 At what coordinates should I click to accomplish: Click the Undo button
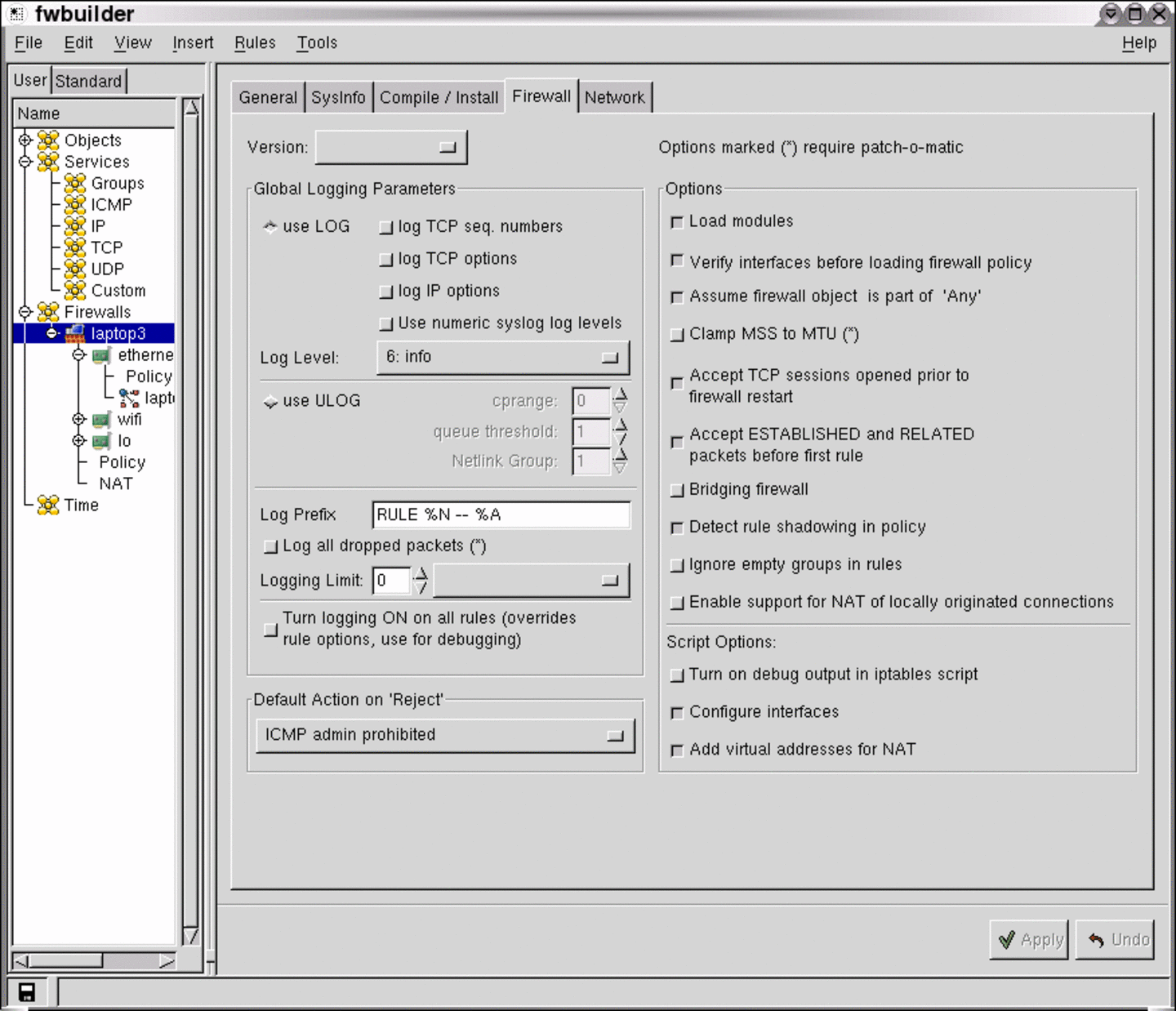(1115, 940)
